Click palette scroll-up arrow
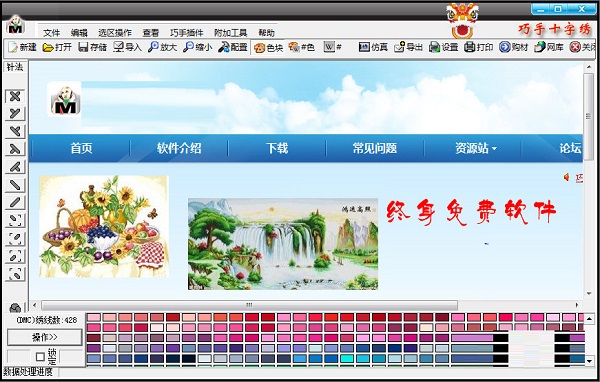The width and height of the screenshot is (600, 382). click(589, 318)
